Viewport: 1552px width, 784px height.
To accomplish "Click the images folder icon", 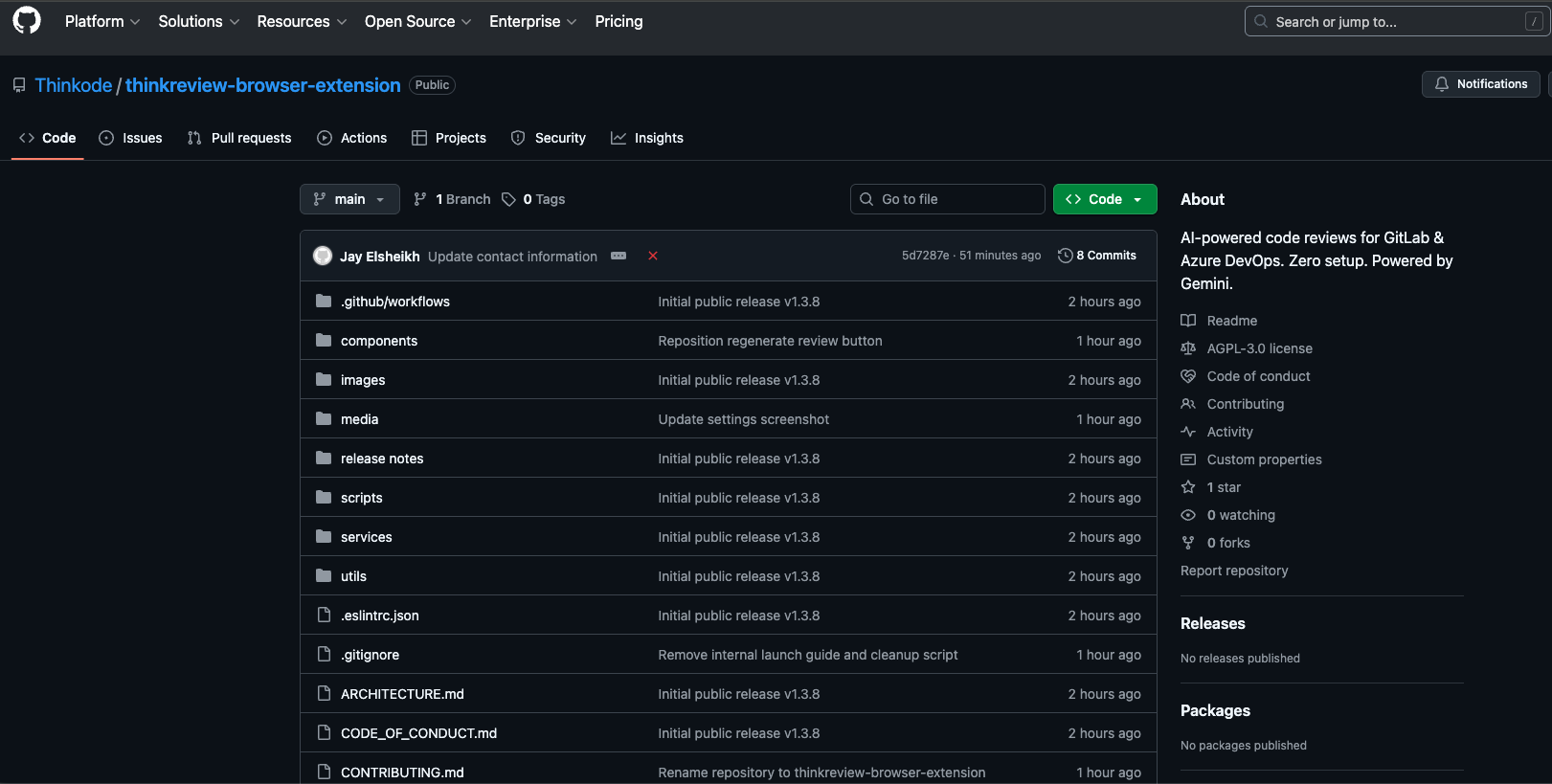I will point(324,379).
